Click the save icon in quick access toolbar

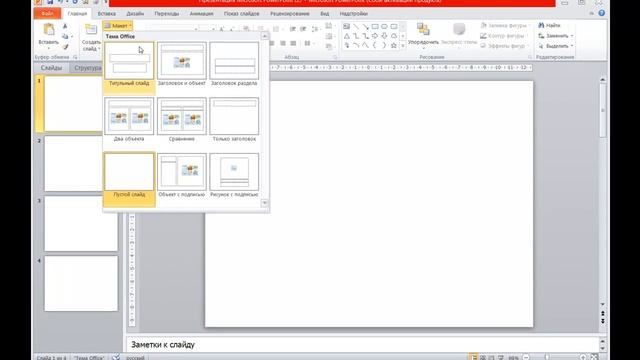[x=49, y=2]
